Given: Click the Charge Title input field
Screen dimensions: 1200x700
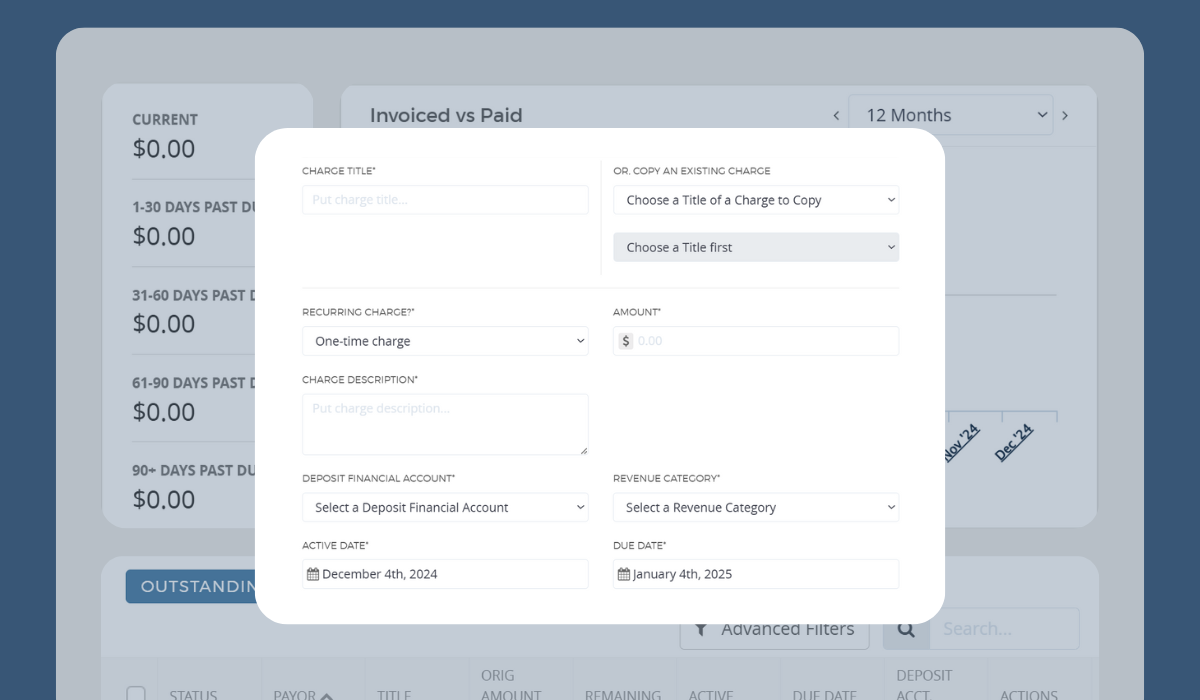Looking at the screenshot, I should coord(445,200).
